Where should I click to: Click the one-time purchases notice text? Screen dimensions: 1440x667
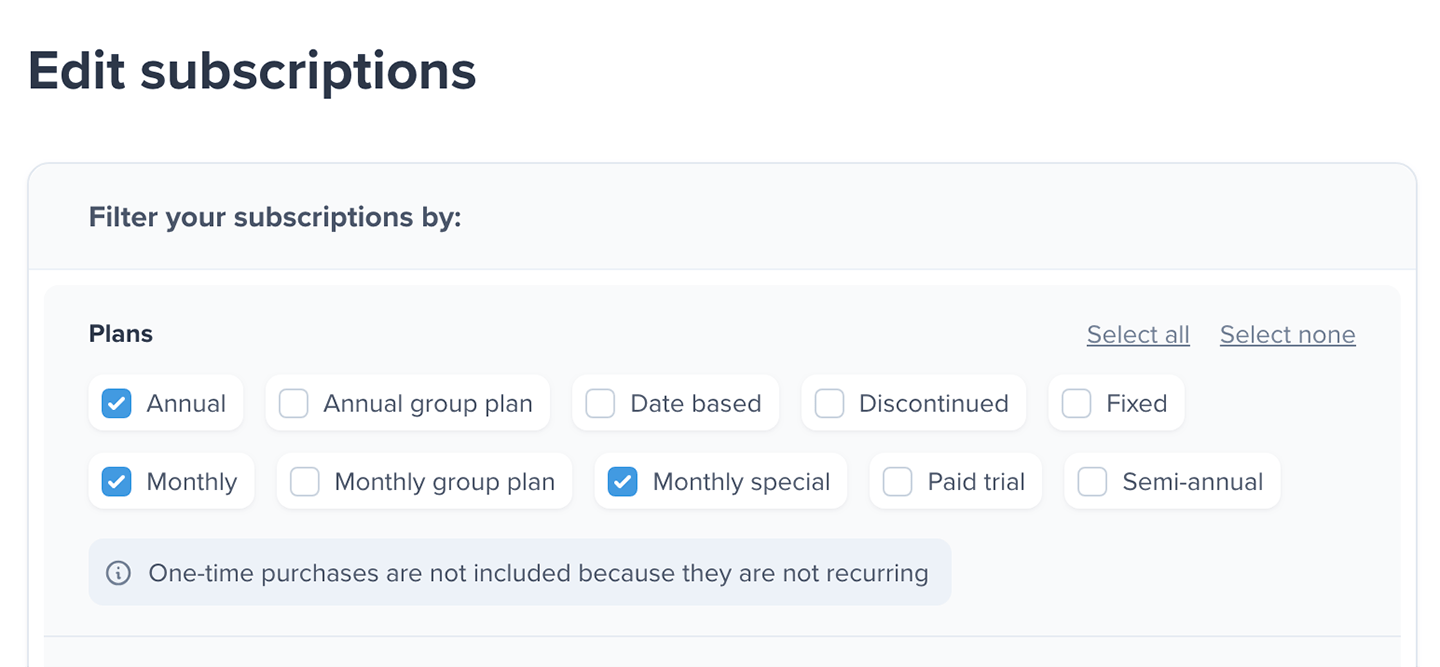538,573
